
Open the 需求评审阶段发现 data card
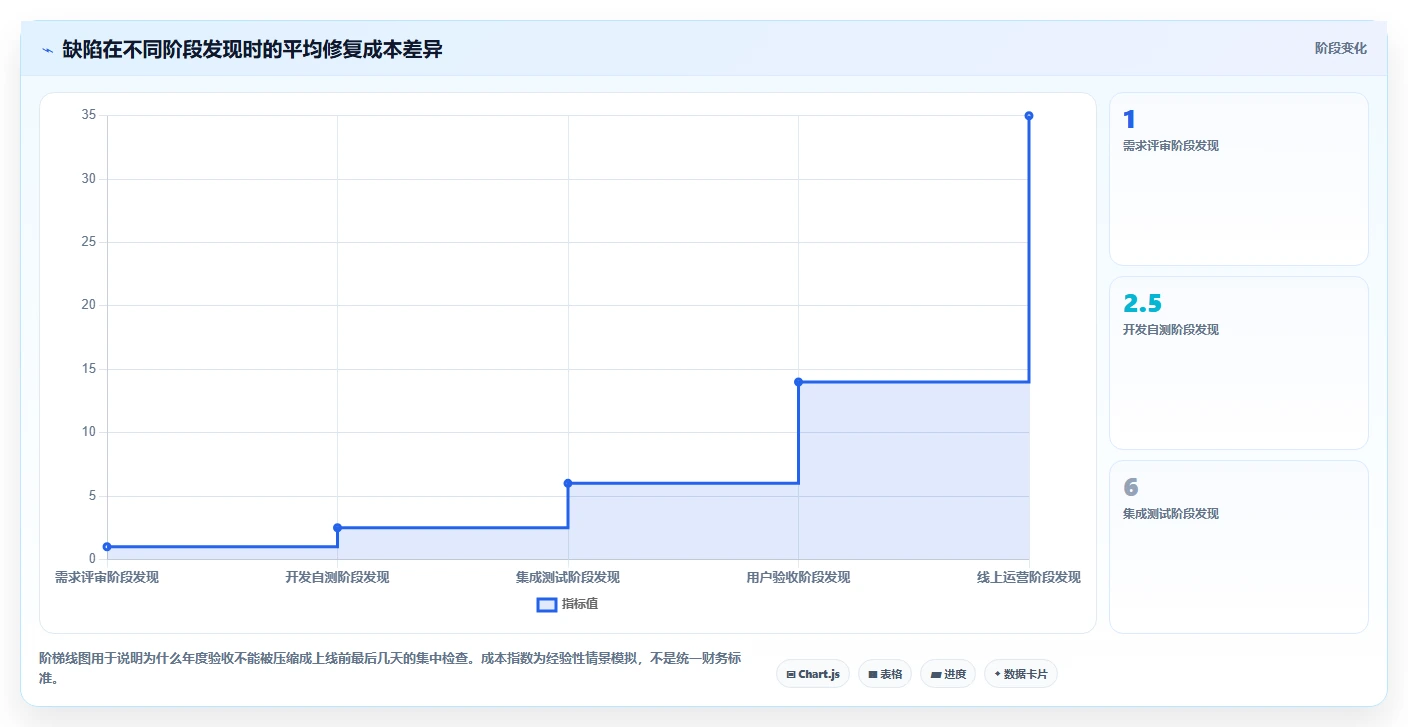1238,179
